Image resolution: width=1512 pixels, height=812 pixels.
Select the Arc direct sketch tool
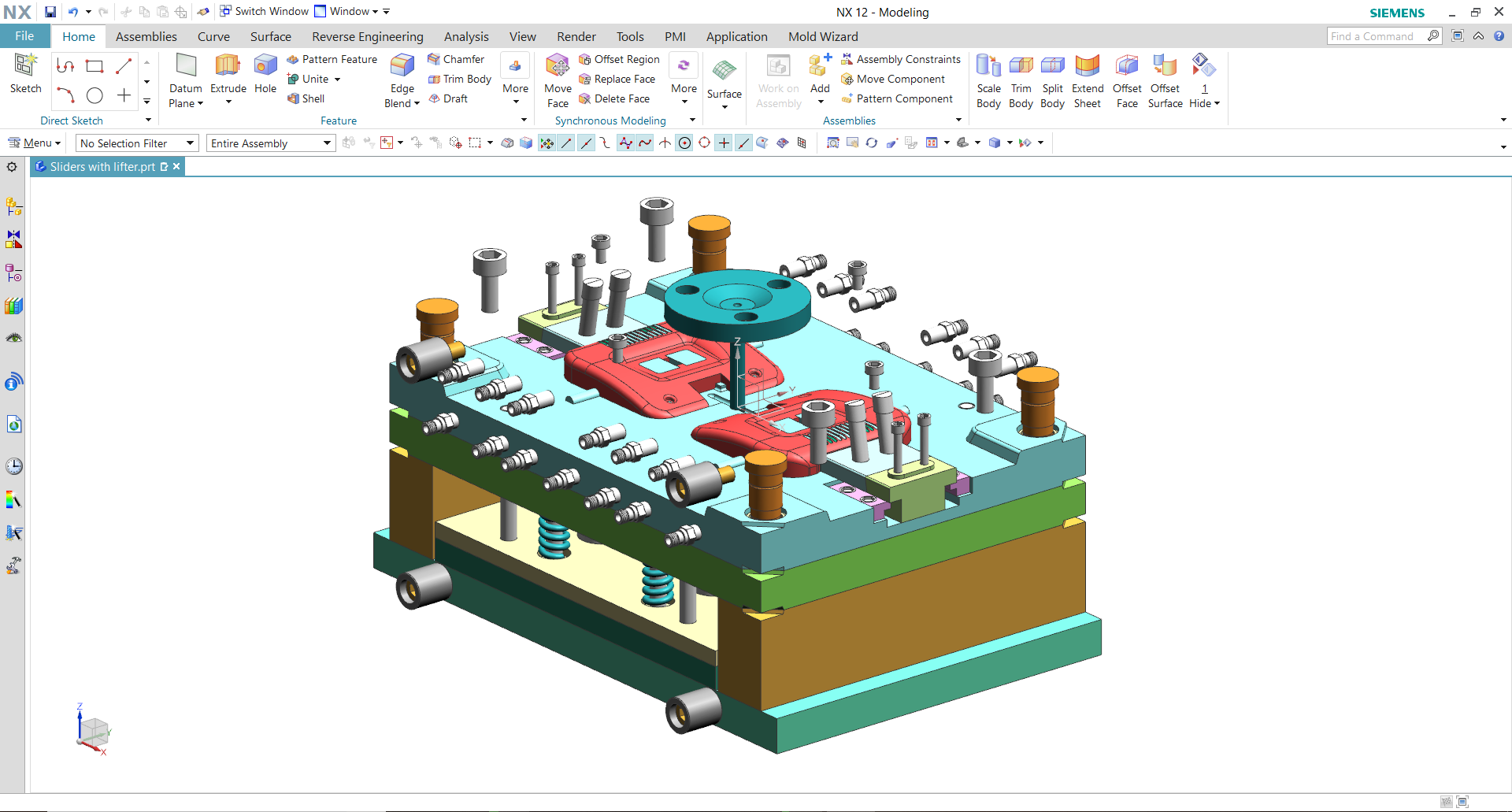coord(65,95)
